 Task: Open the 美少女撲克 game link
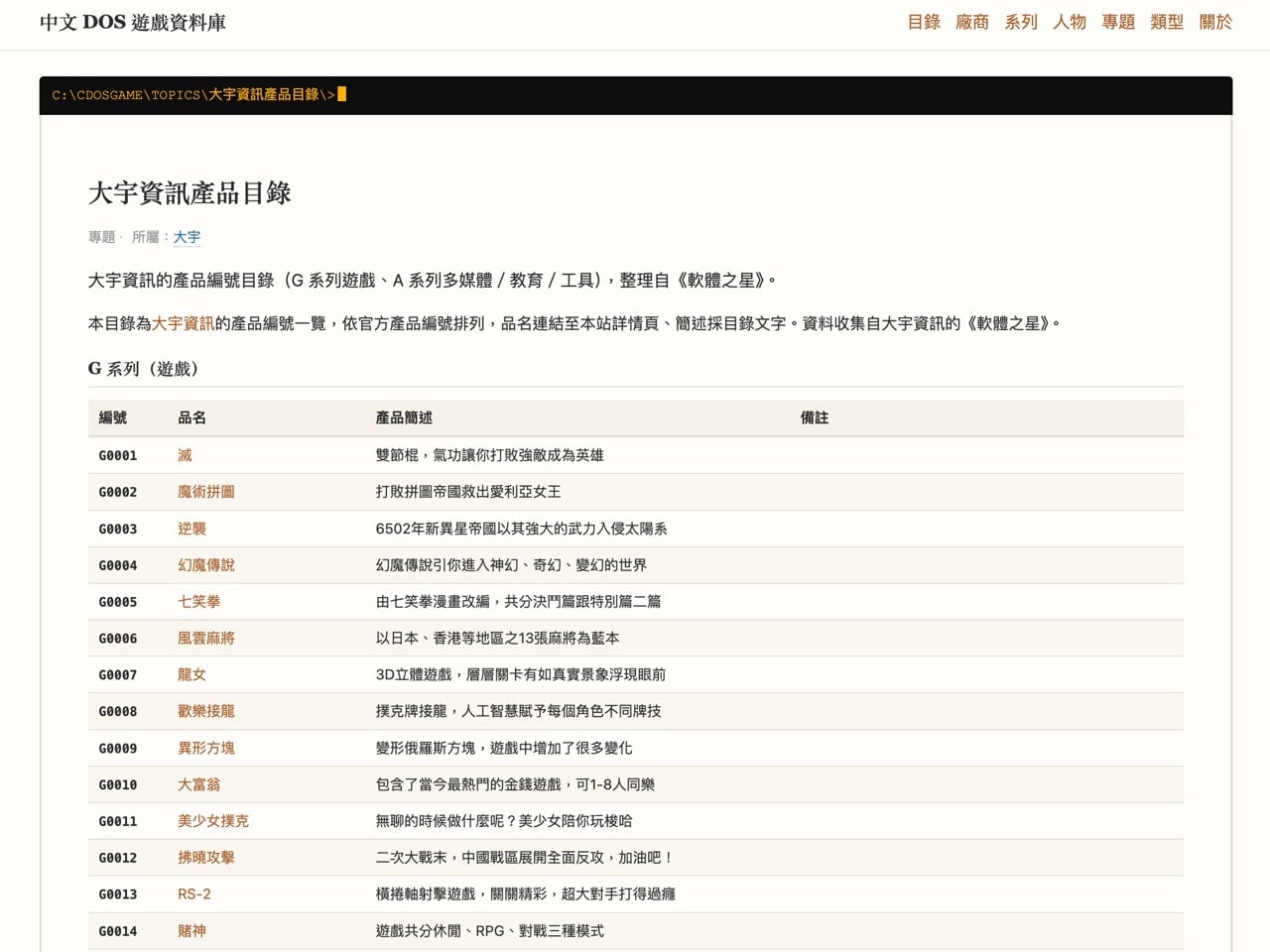(x=213, y=821)
